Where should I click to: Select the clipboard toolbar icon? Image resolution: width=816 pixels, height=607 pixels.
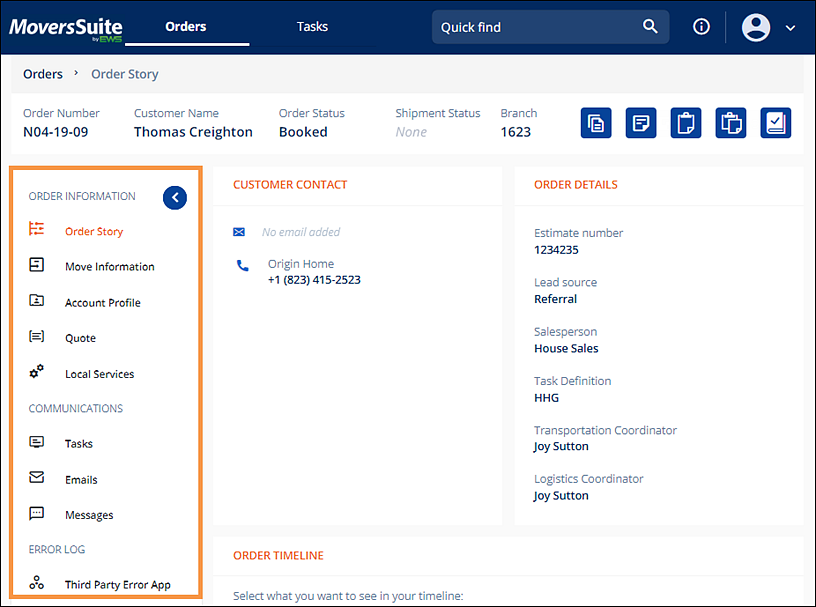coord(686,122)
